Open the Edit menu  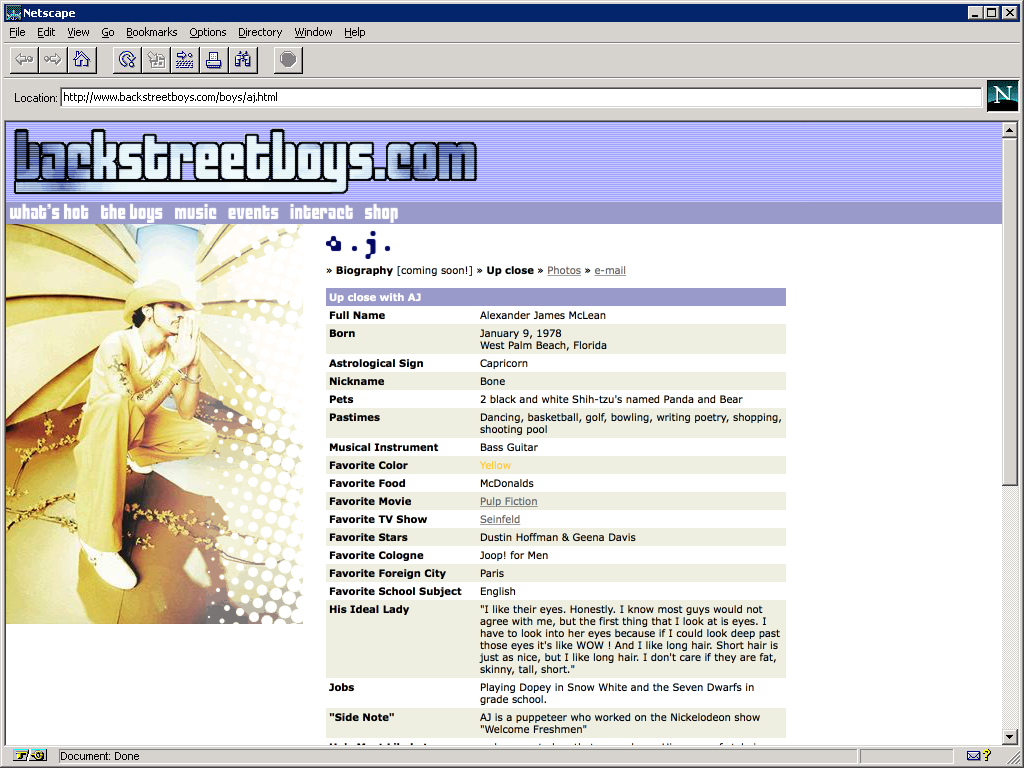click(46, 32)
